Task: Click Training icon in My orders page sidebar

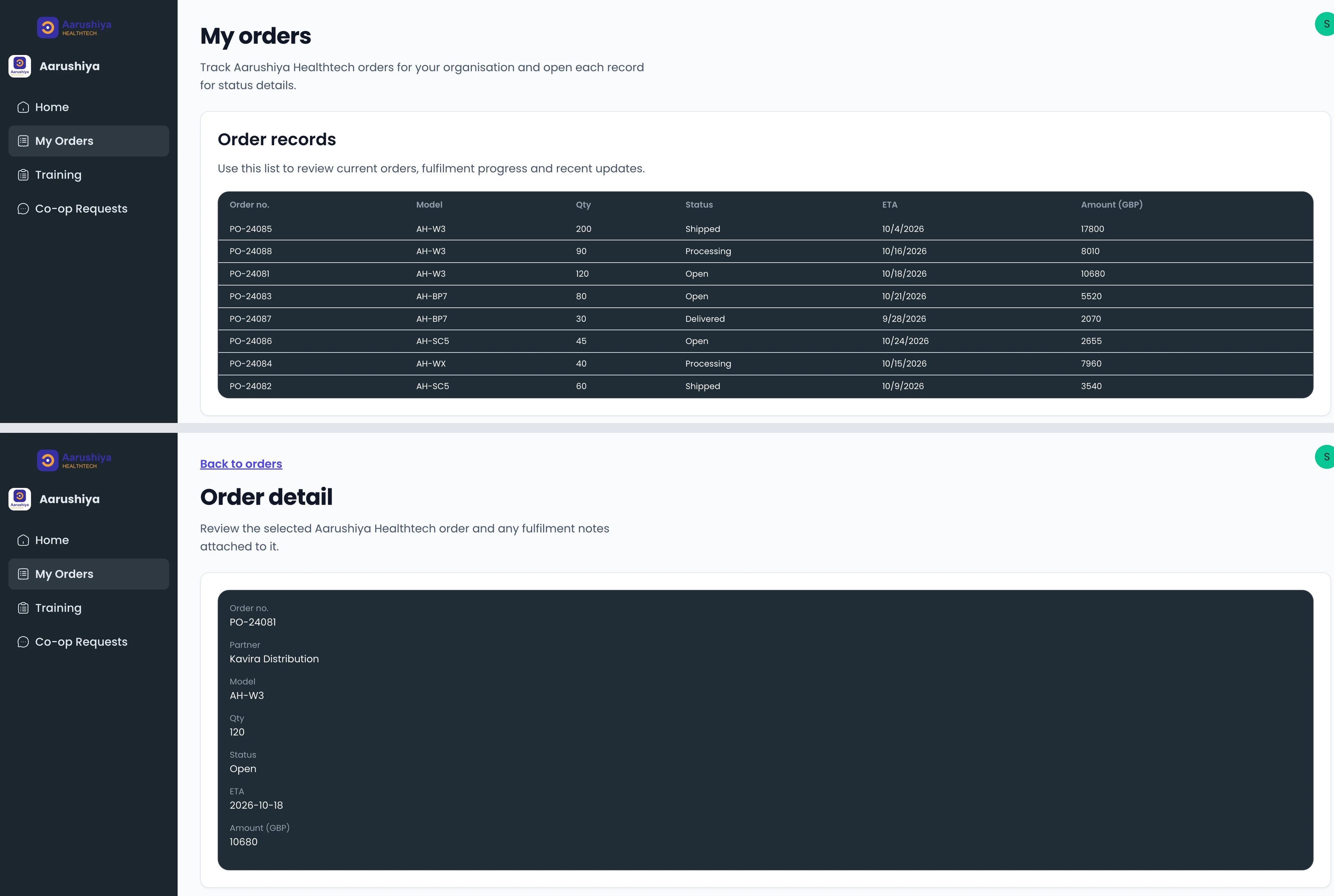Action: pos(23,175)
